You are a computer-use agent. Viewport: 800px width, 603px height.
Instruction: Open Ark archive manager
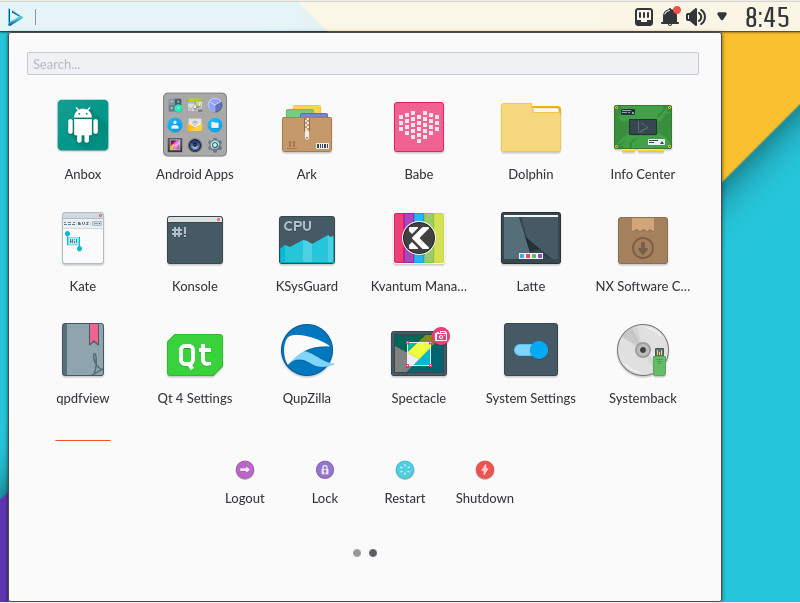[x=307, y=126]
